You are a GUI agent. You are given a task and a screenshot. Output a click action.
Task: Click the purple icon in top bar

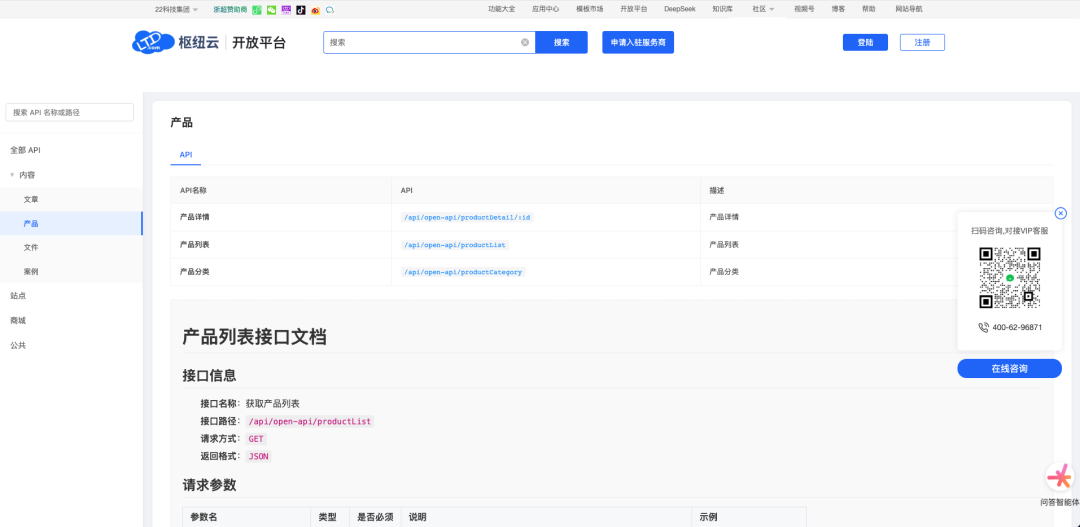pos(286,9)
